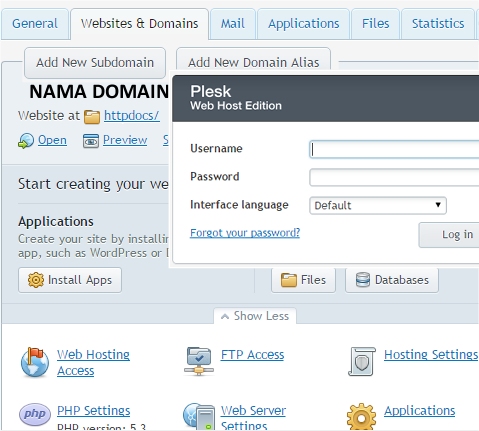Open the httpdocs/ folder link

[x=132, y=116]
